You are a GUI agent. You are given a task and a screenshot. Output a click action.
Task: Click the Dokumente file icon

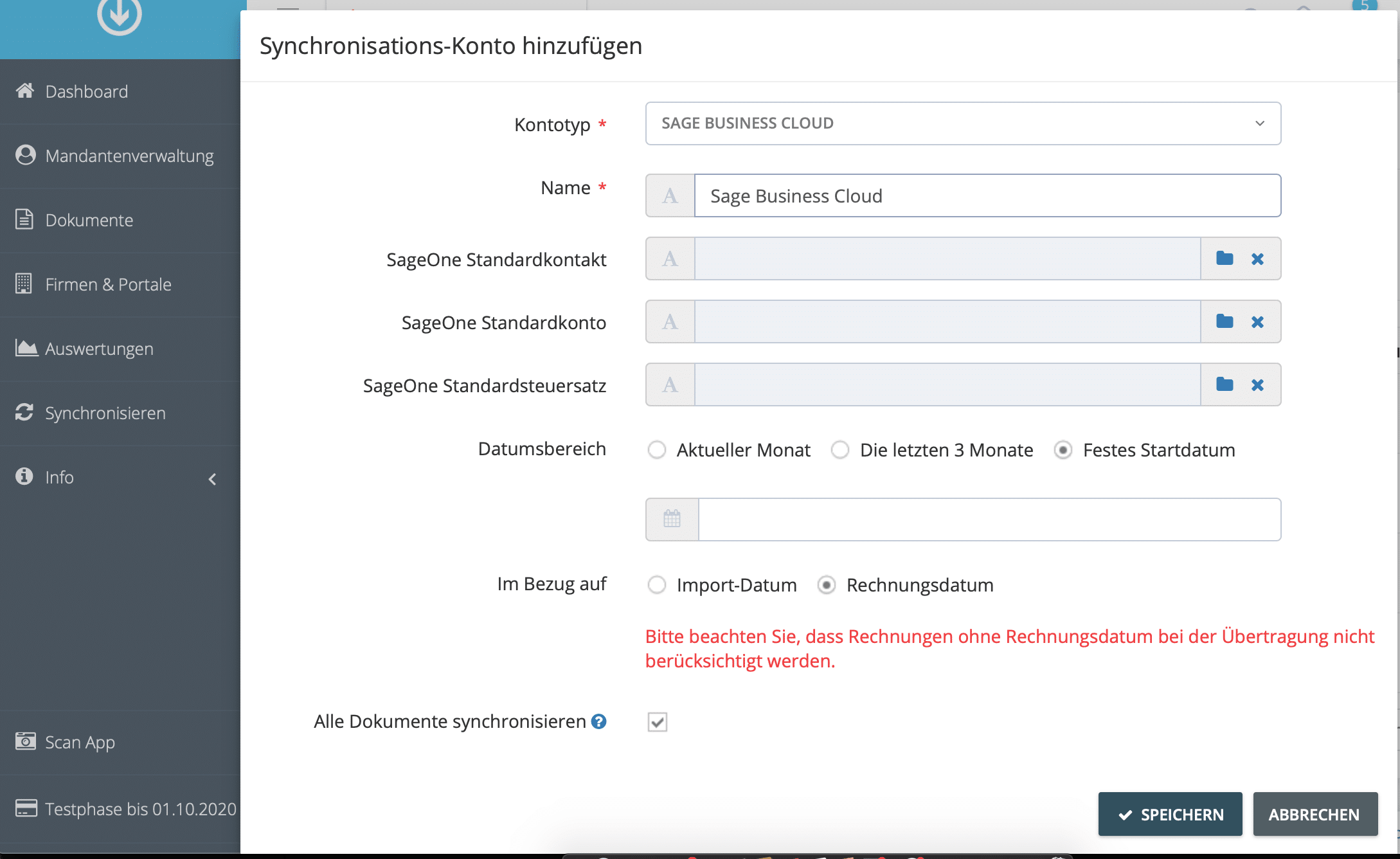[x=24, y=219]
